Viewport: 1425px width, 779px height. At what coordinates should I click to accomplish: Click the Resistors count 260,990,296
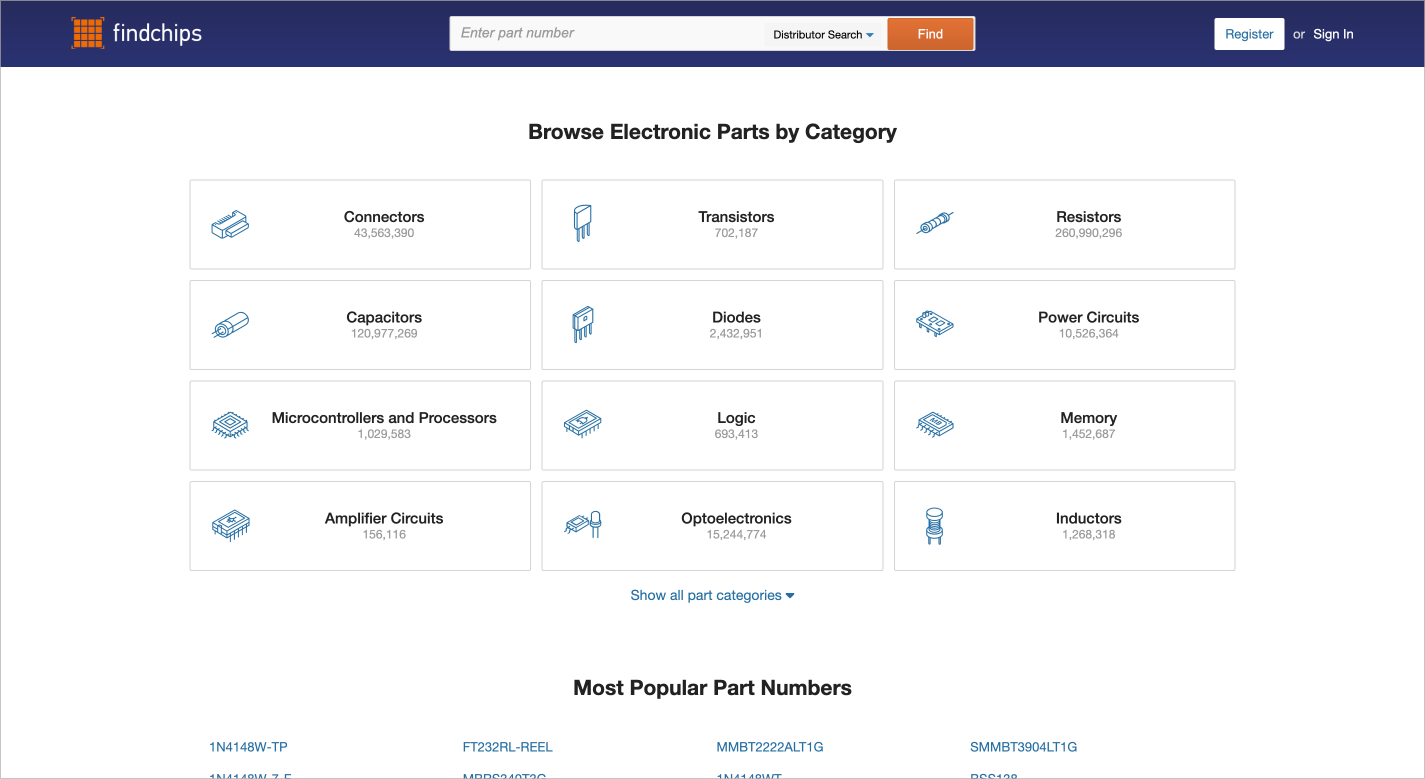(1088, 233)
